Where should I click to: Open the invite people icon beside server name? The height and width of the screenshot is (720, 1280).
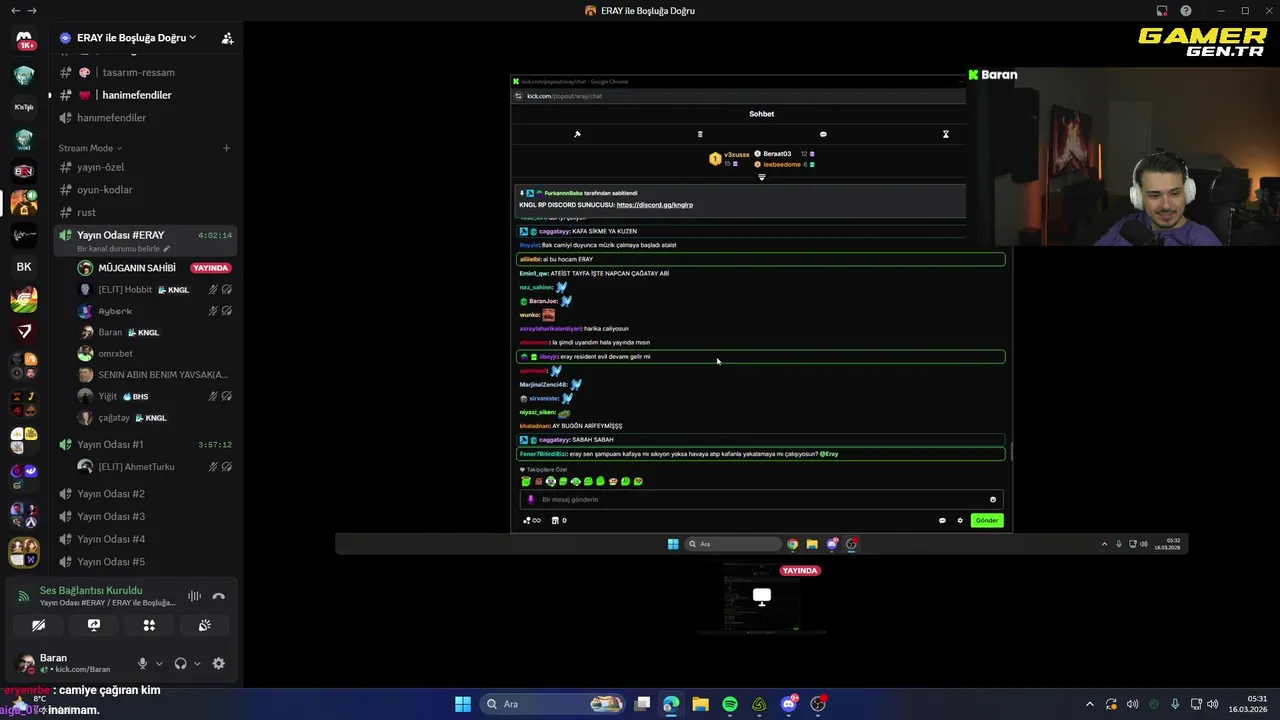227,38
